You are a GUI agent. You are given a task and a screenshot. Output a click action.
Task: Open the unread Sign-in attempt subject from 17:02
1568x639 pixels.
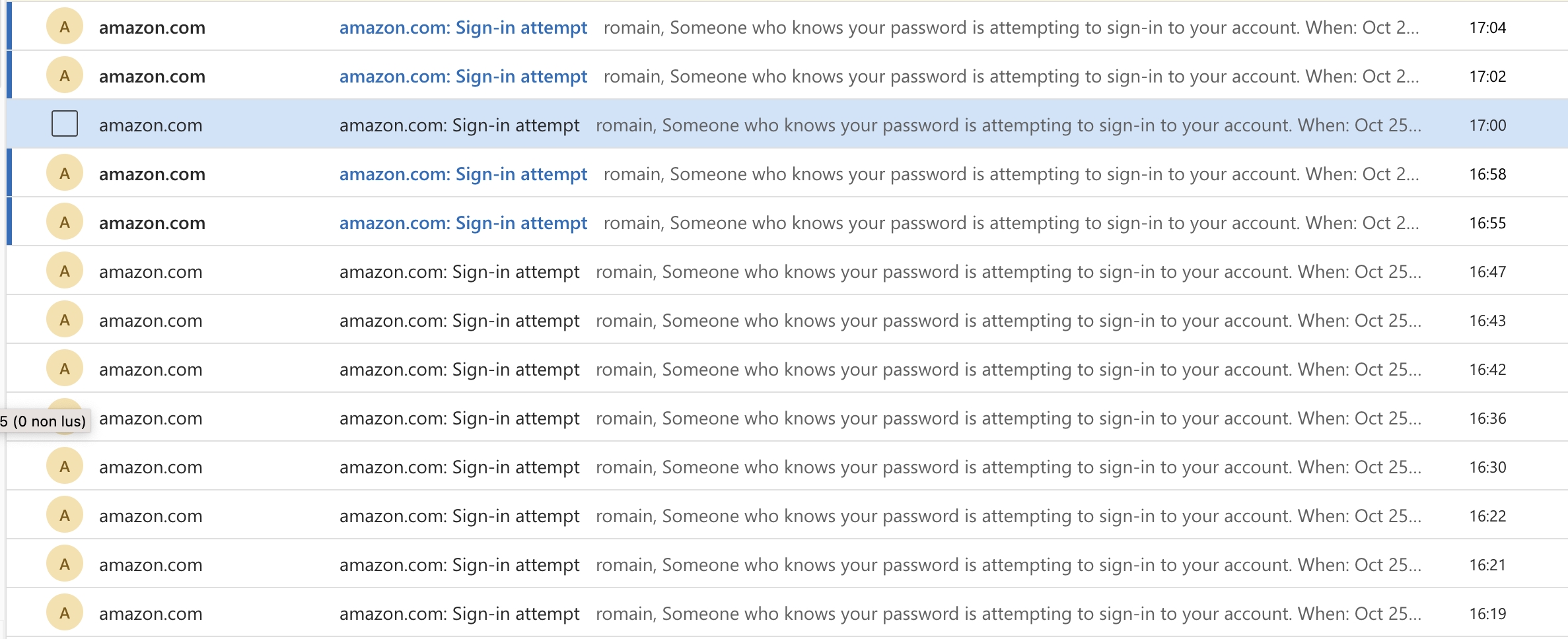[463, 77]
